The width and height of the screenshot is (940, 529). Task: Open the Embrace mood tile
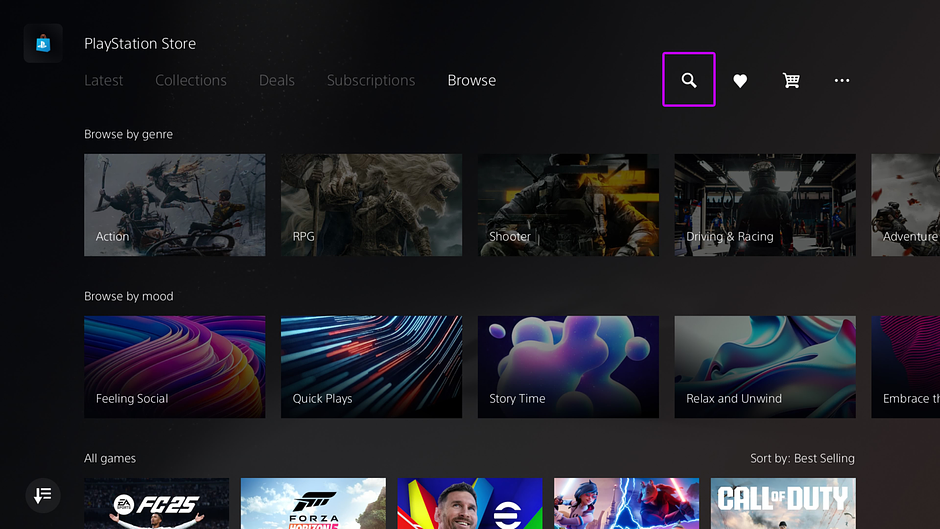905,367
